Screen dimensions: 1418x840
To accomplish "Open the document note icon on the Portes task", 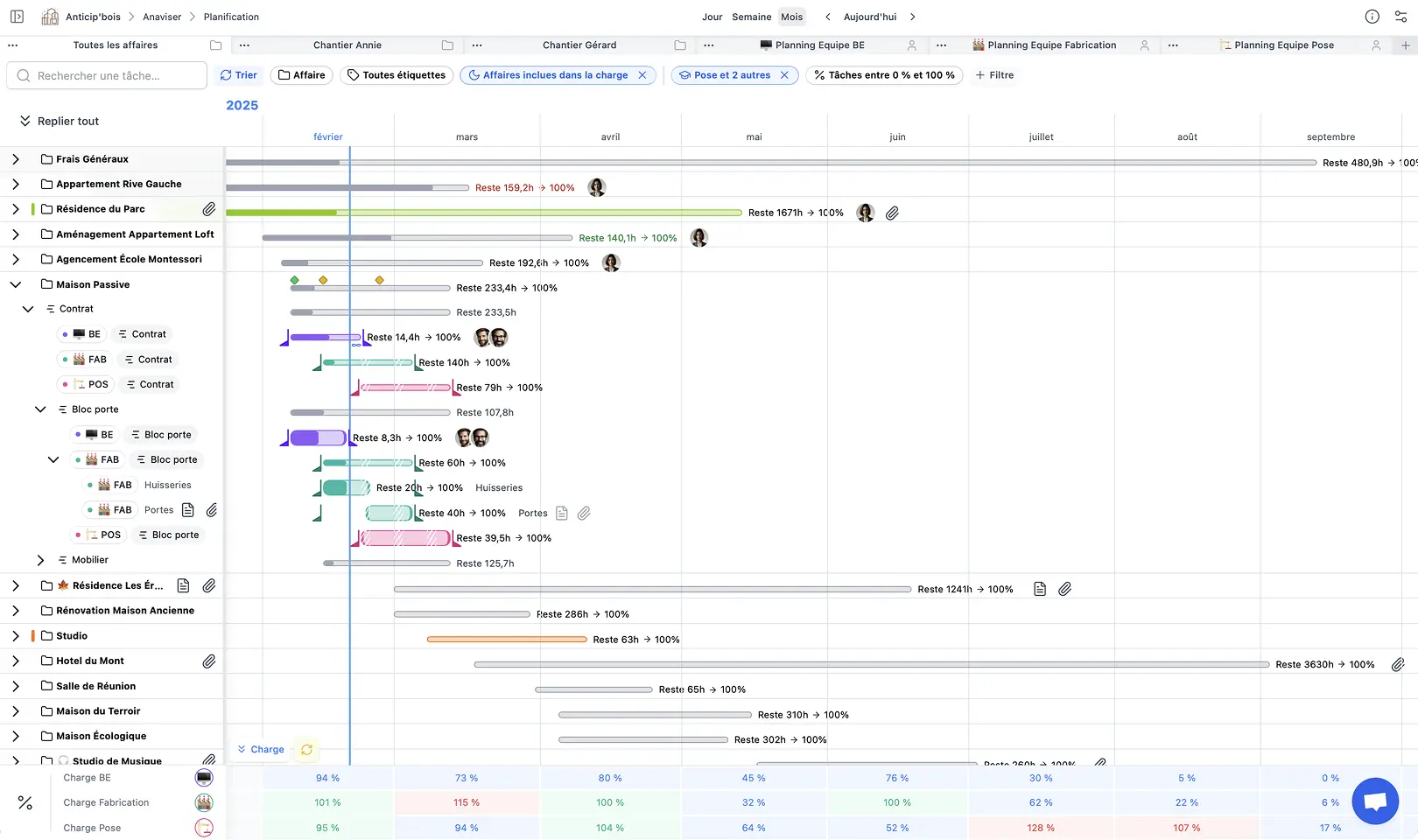I will point(187,510).
